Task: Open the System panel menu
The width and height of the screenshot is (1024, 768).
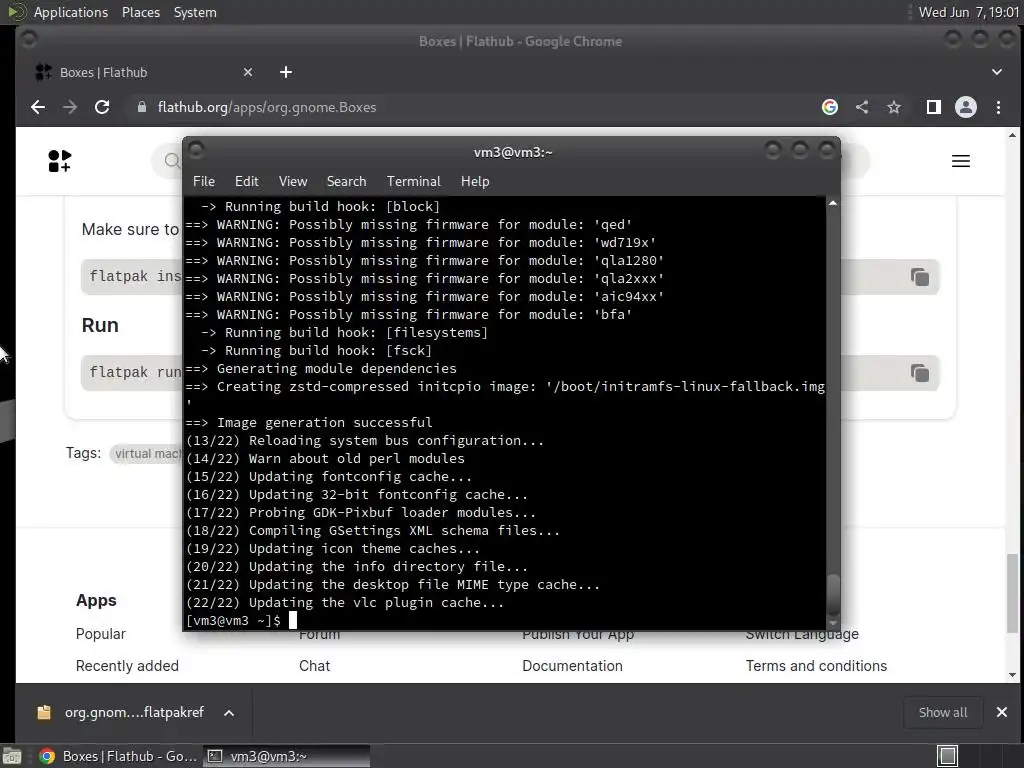Action: tap(195, 12)
